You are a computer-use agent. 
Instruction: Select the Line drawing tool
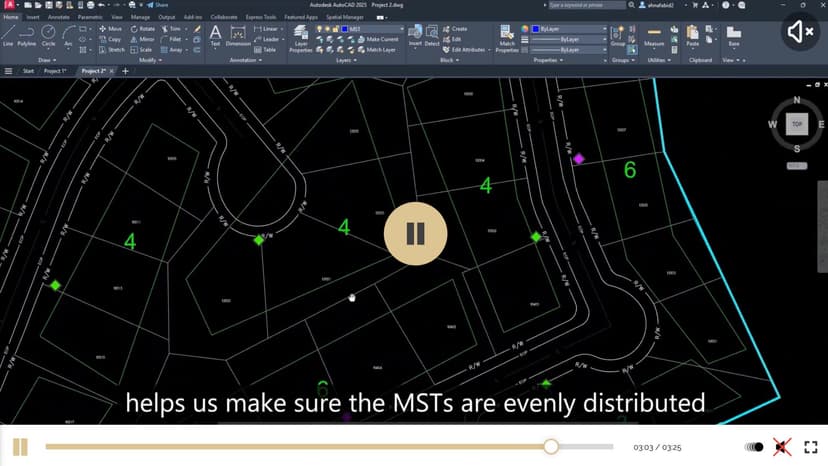(x=8, y=36)
